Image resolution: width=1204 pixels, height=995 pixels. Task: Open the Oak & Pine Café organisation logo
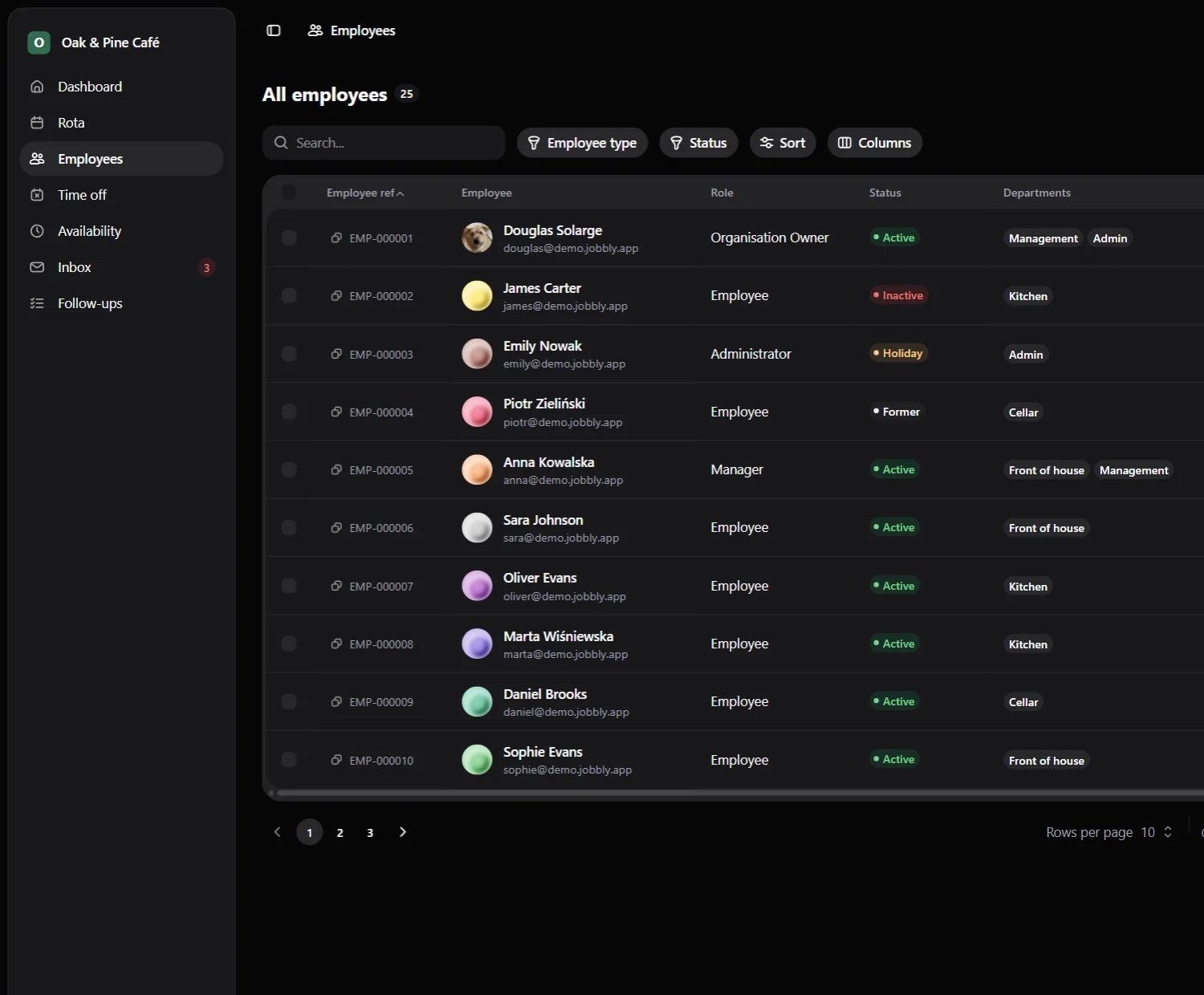pyautogui.click(x=39, y=43)
